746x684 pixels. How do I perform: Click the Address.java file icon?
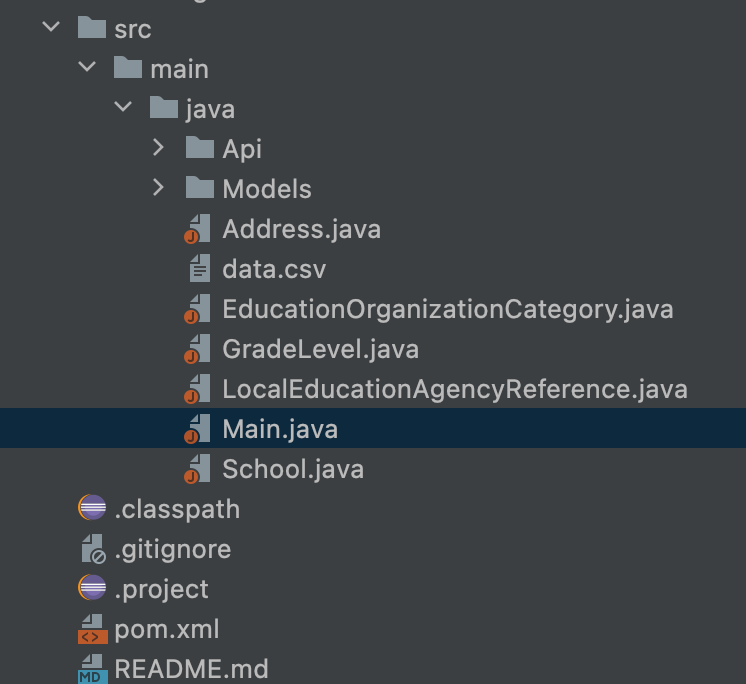tap(197, 229)
